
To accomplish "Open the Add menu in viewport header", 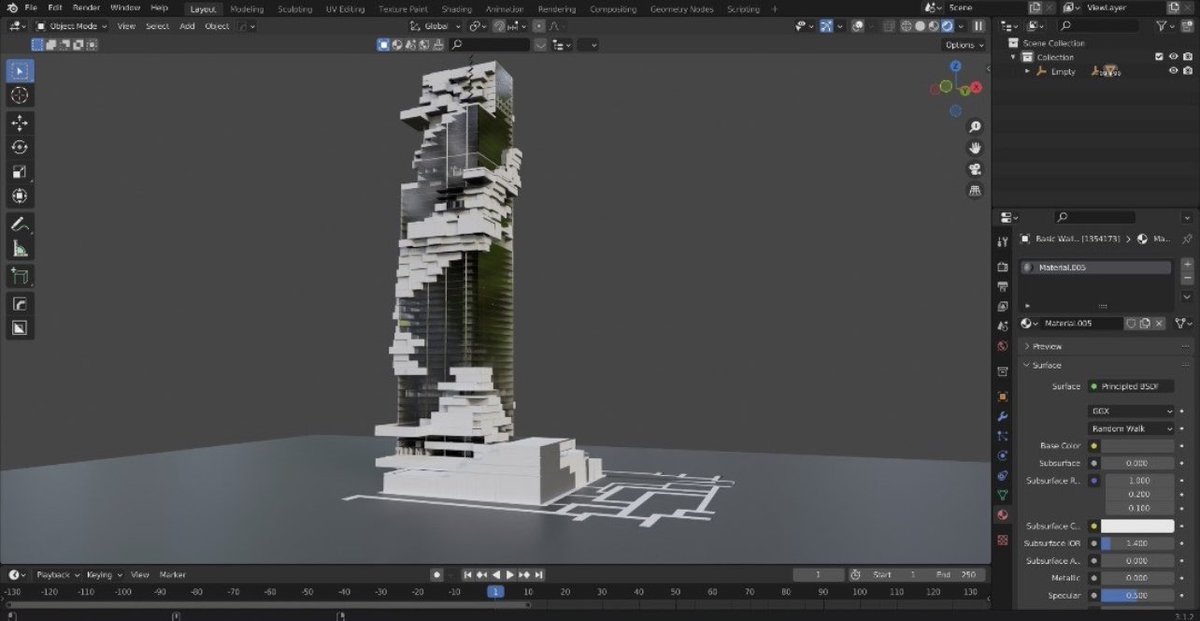I will [x=187, y=26].
